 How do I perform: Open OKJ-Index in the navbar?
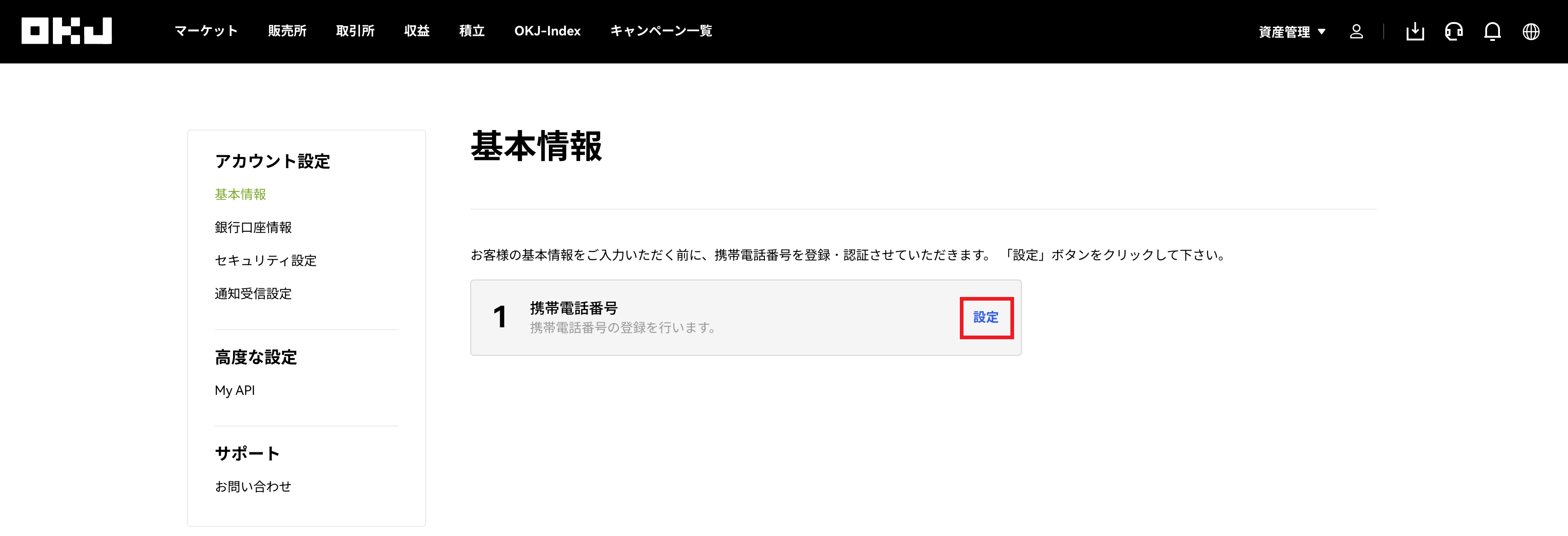(547, 31)
